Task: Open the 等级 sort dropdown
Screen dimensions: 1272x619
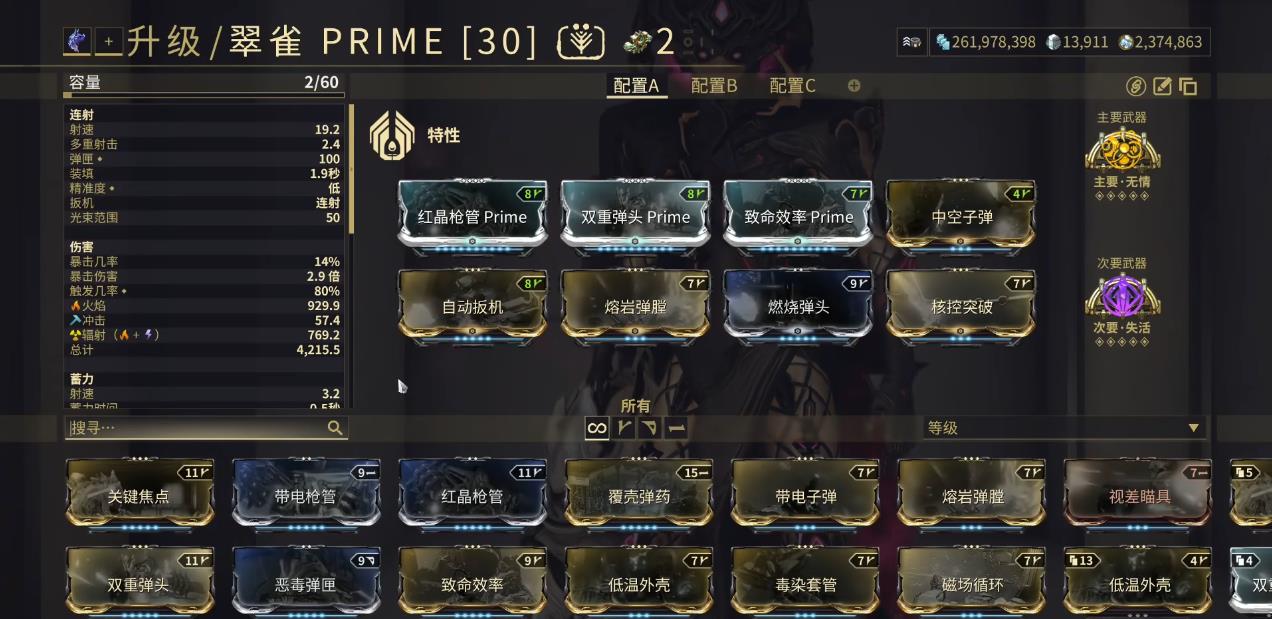Action: pyautogui.click(x=1064, y=427)
